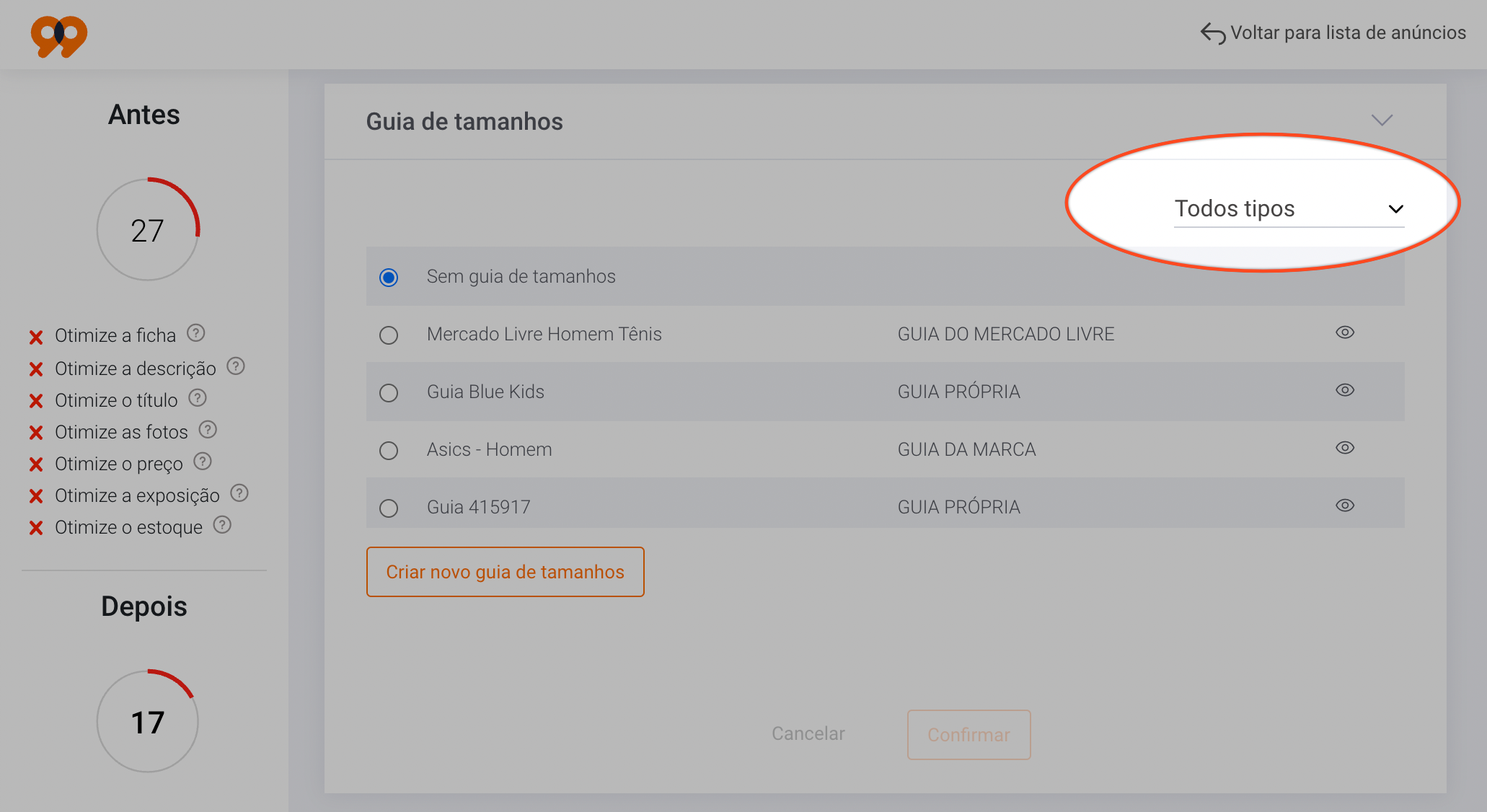Click help icon beside Otimize o estoque
Image resolution: width=1487 pixels, height=812 pixels.
coord(222,525)
